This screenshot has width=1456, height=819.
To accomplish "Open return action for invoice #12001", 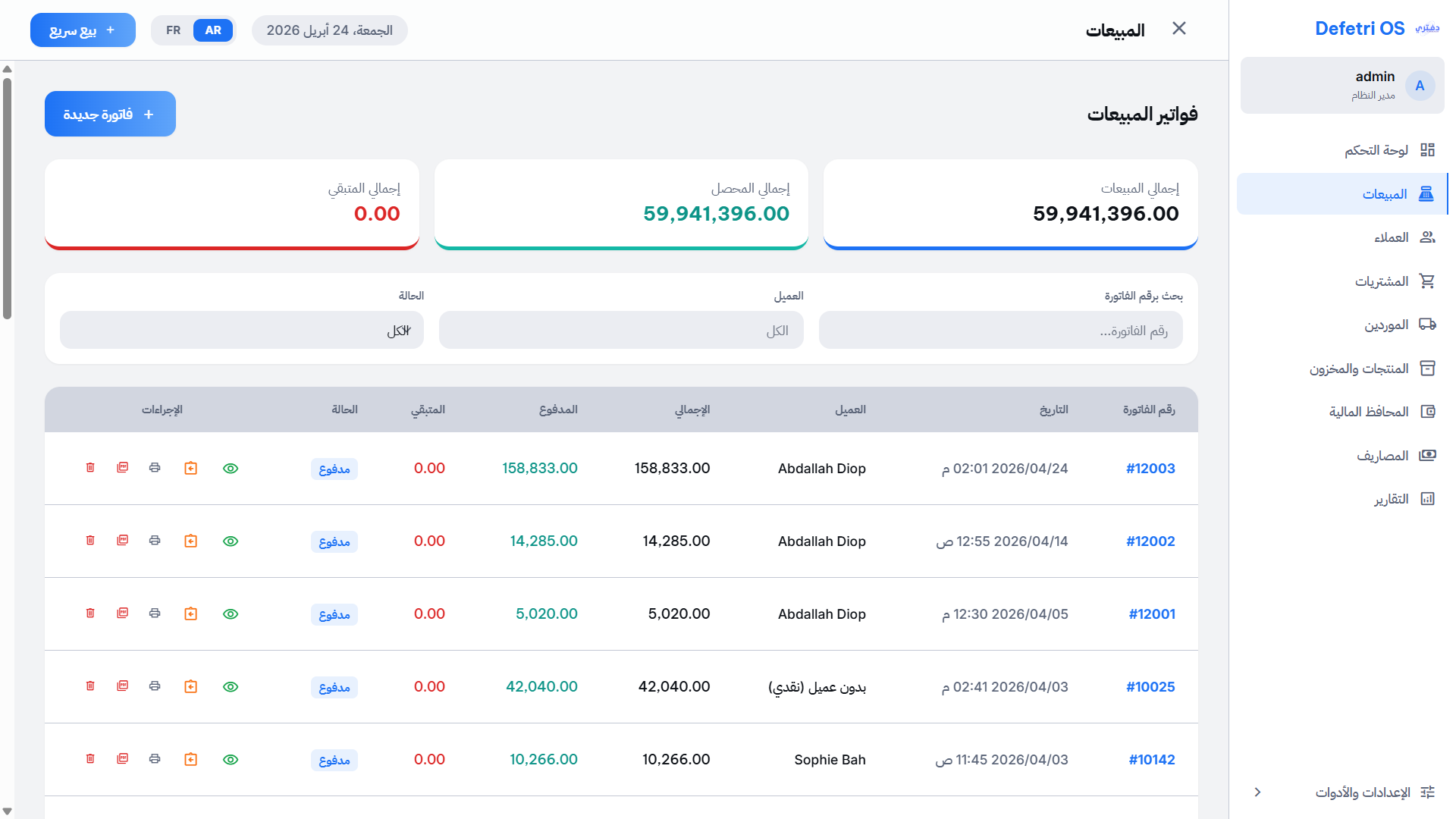I will click(x=190, y=613).
